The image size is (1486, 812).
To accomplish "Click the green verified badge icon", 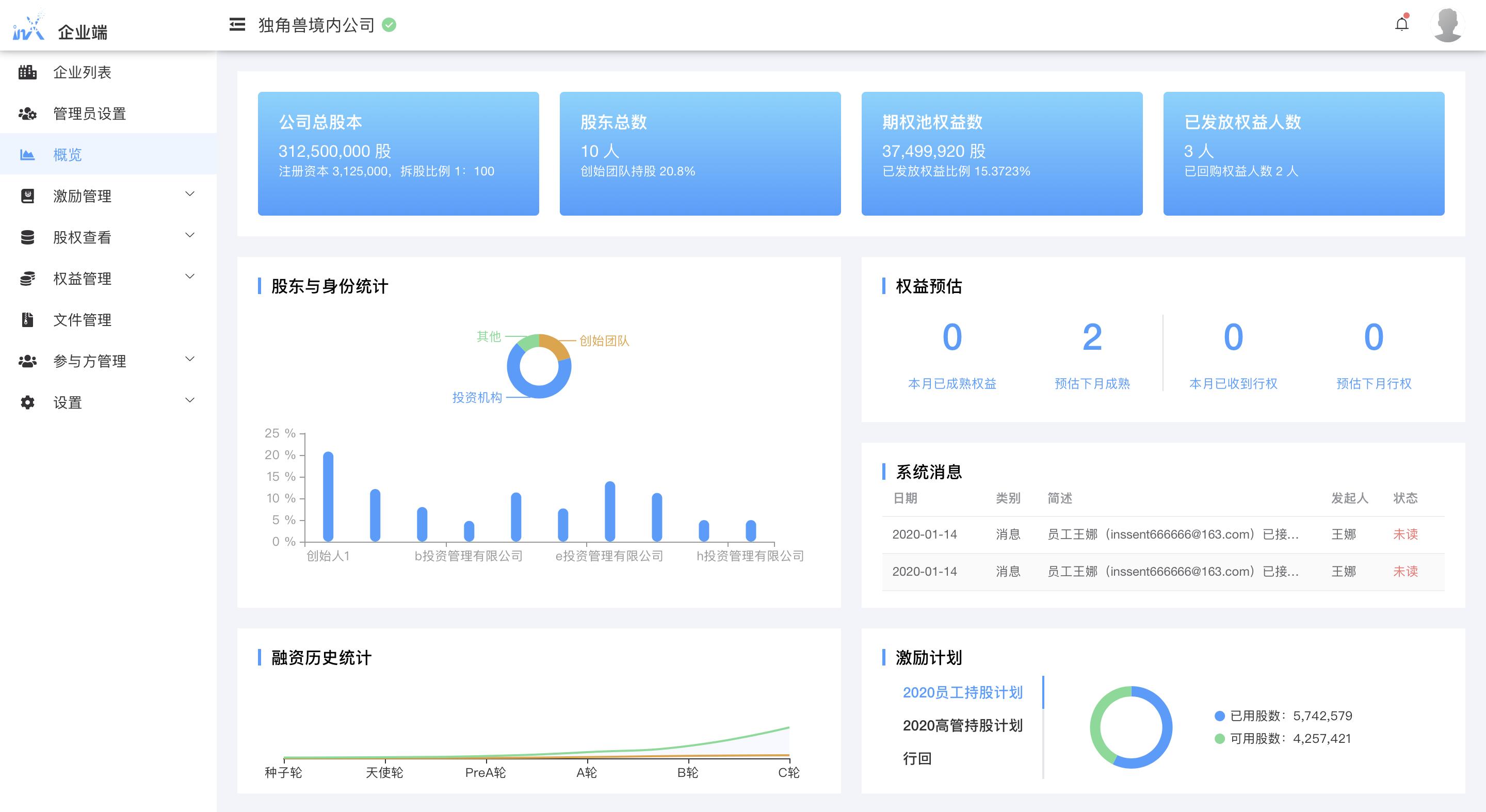I will click(x=390, y=25).
